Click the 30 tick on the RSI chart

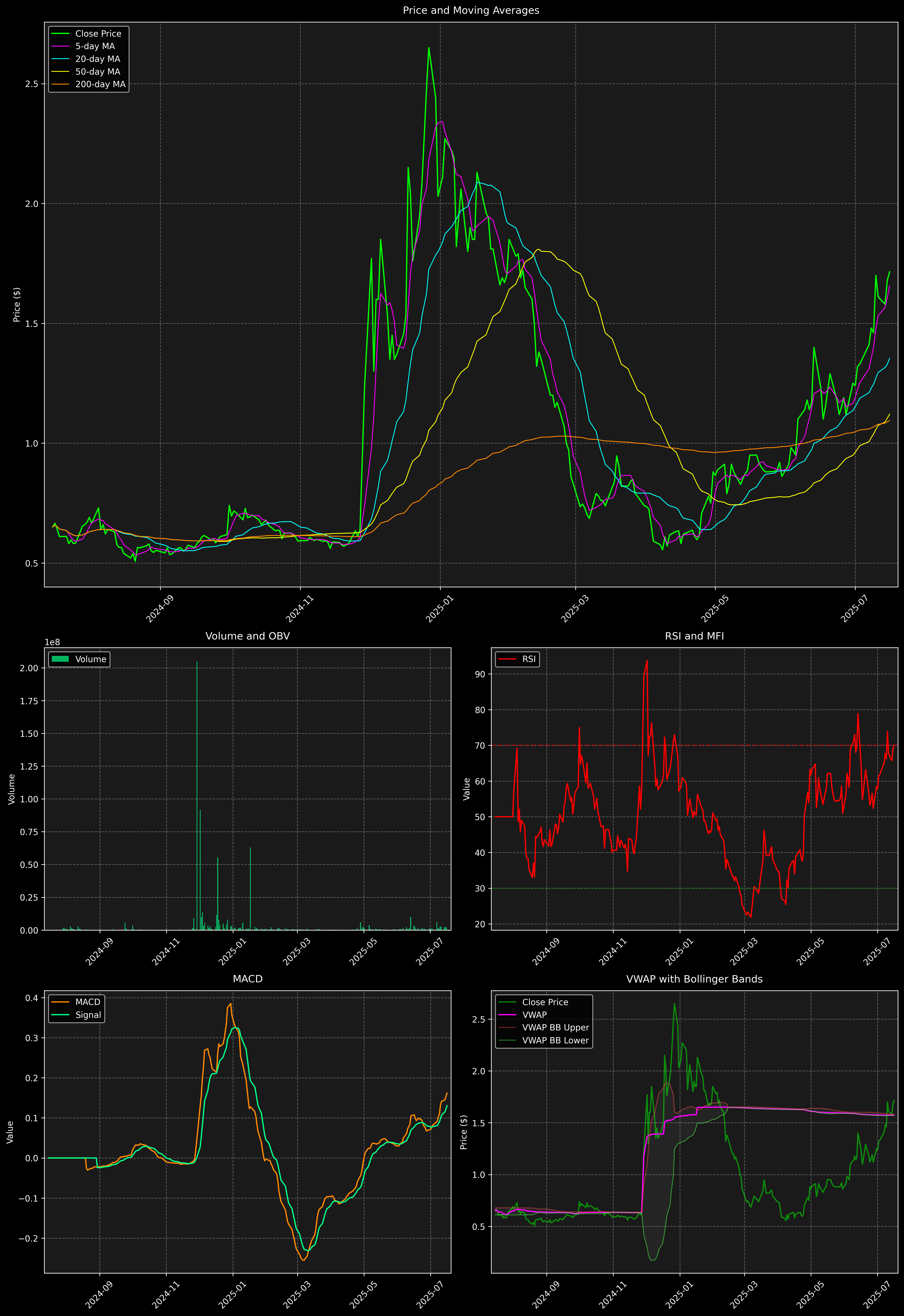click(x=480, y=888)
